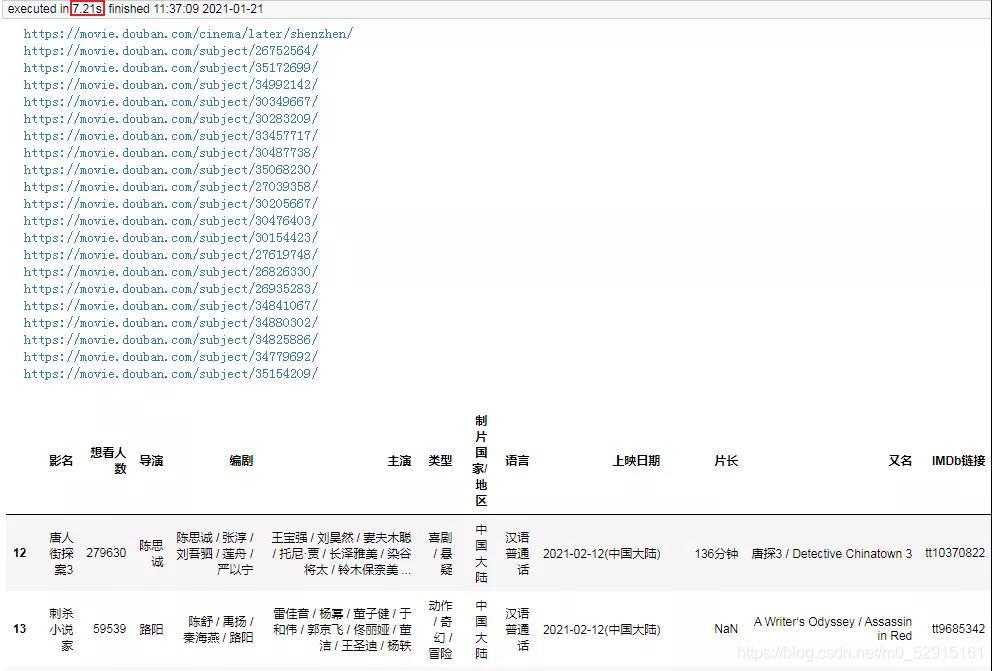Viewport: 992px width, 671px height.
Task: Open the subject/34779692 link
Action: 171,357
